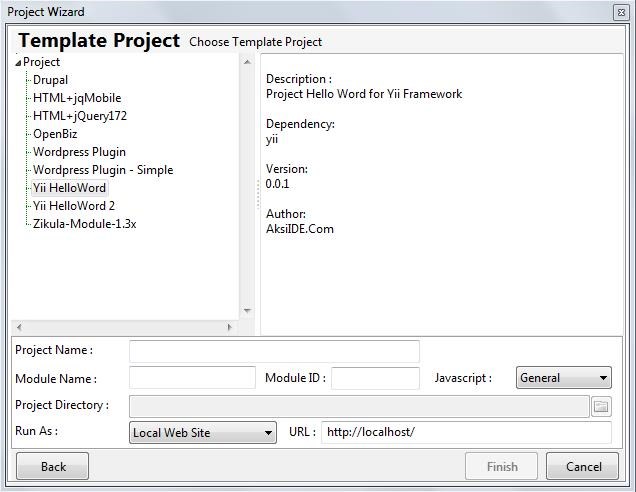Collapse the Project tree root node

[x=19, y=63]
